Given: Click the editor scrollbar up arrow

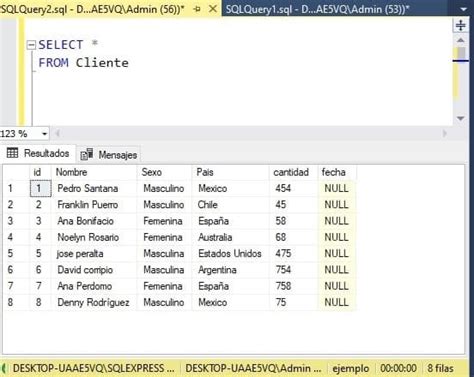Looking at the screenshot, I should 461,40.
